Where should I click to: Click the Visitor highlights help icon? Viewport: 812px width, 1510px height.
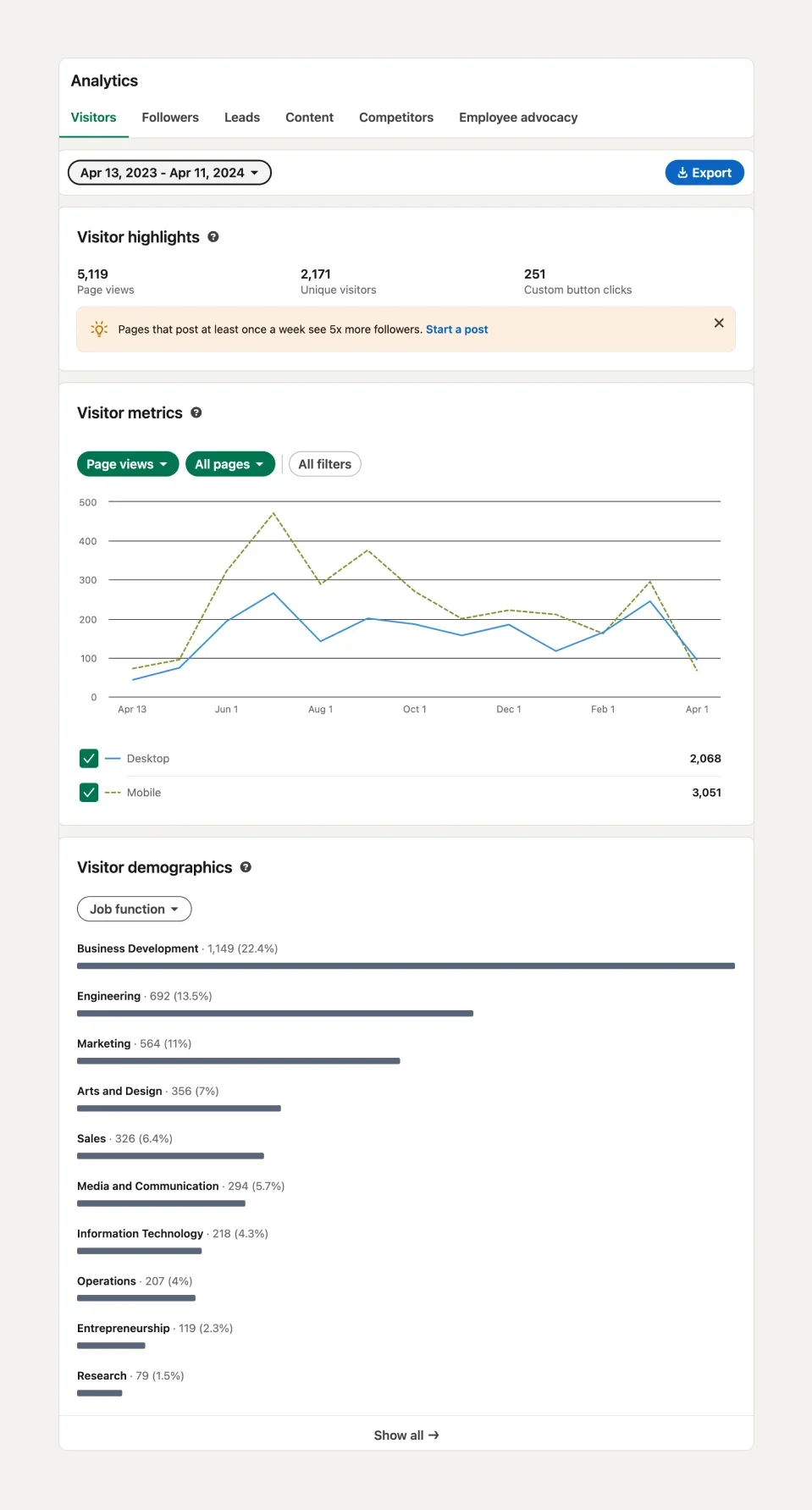(213, 237)
